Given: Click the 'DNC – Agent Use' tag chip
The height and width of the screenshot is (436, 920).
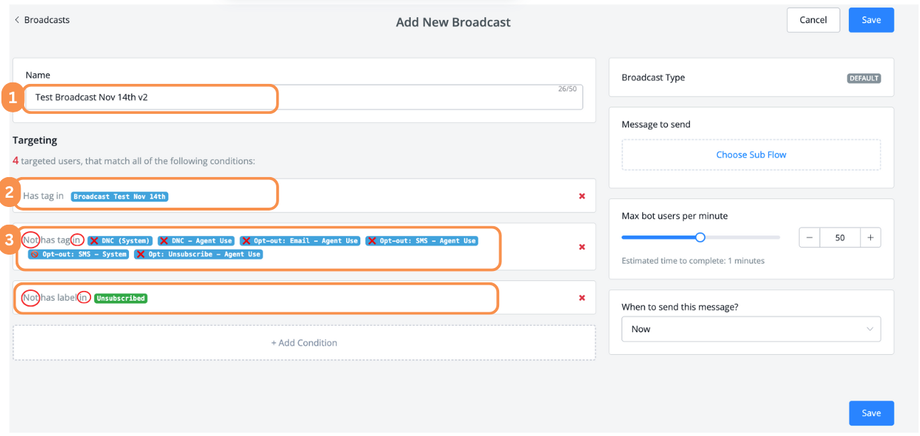Looking at the screenshot, I should coord(197,241).
